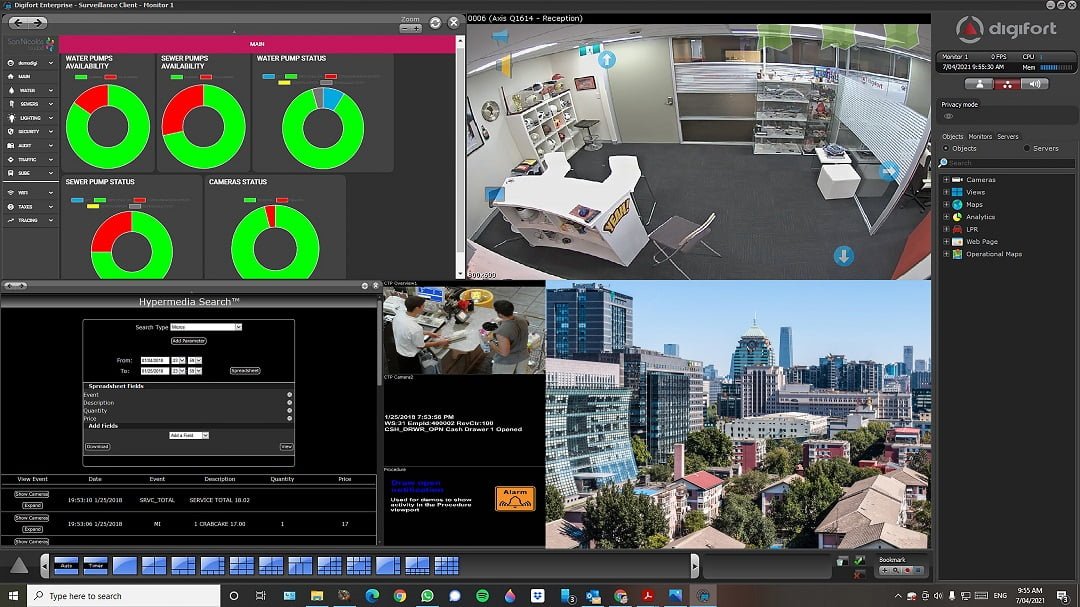Open the Search Type dropdown in Hypermedia Search
The width and height of the screenshot is (1080, 607).
coord(206,327)
